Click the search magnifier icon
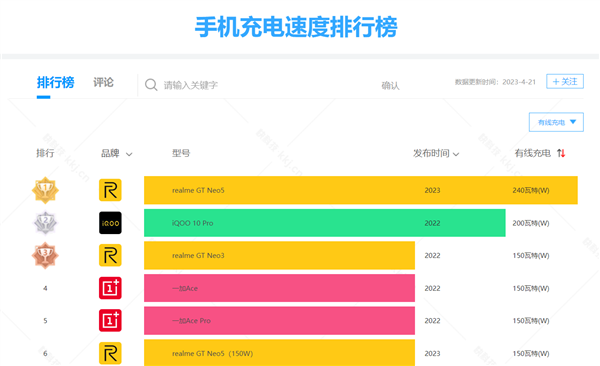 151,85
